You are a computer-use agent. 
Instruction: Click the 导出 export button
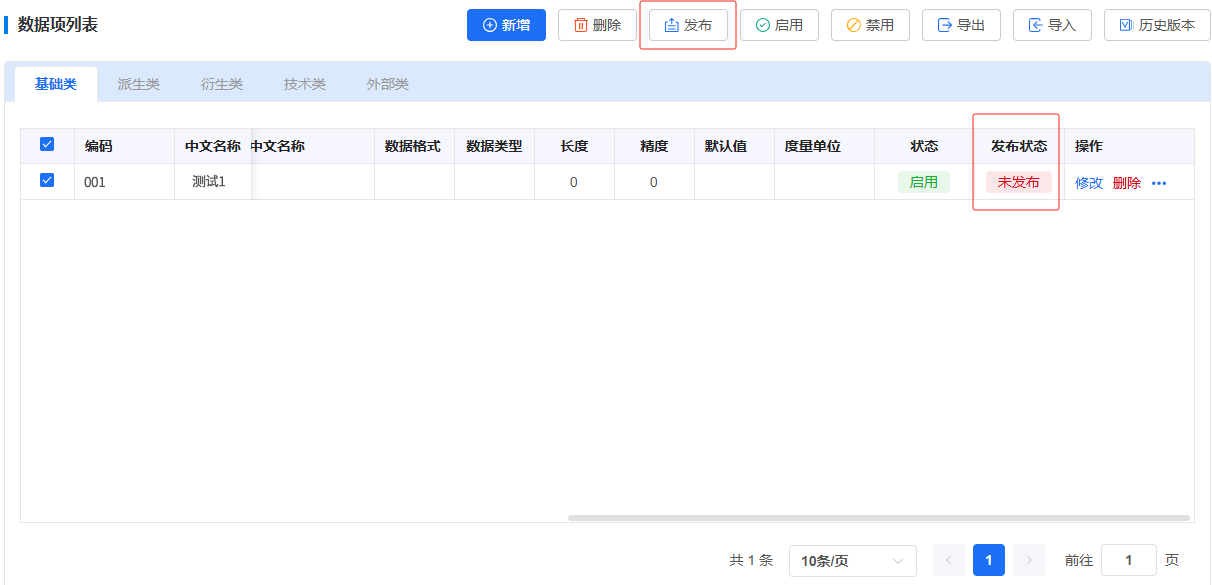[x=961, y=25]
